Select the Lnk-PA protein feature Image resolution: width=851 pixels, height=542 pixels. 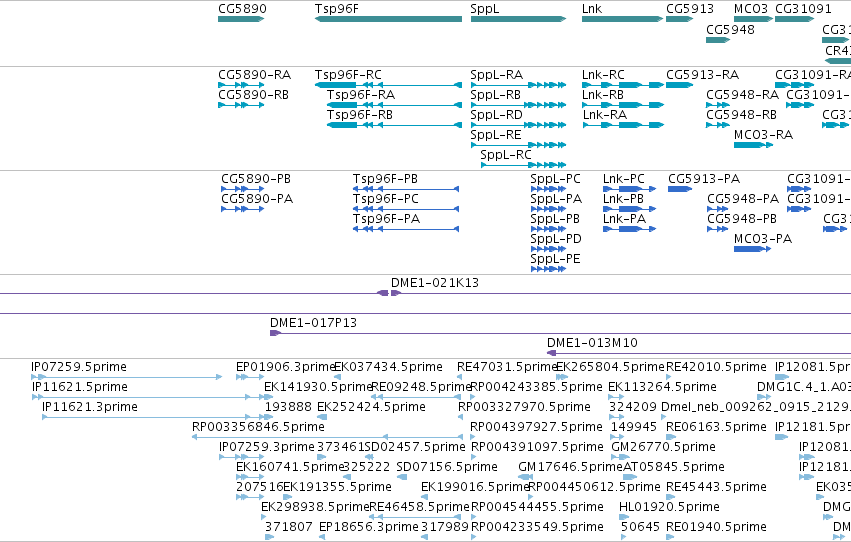pos(630,229)
